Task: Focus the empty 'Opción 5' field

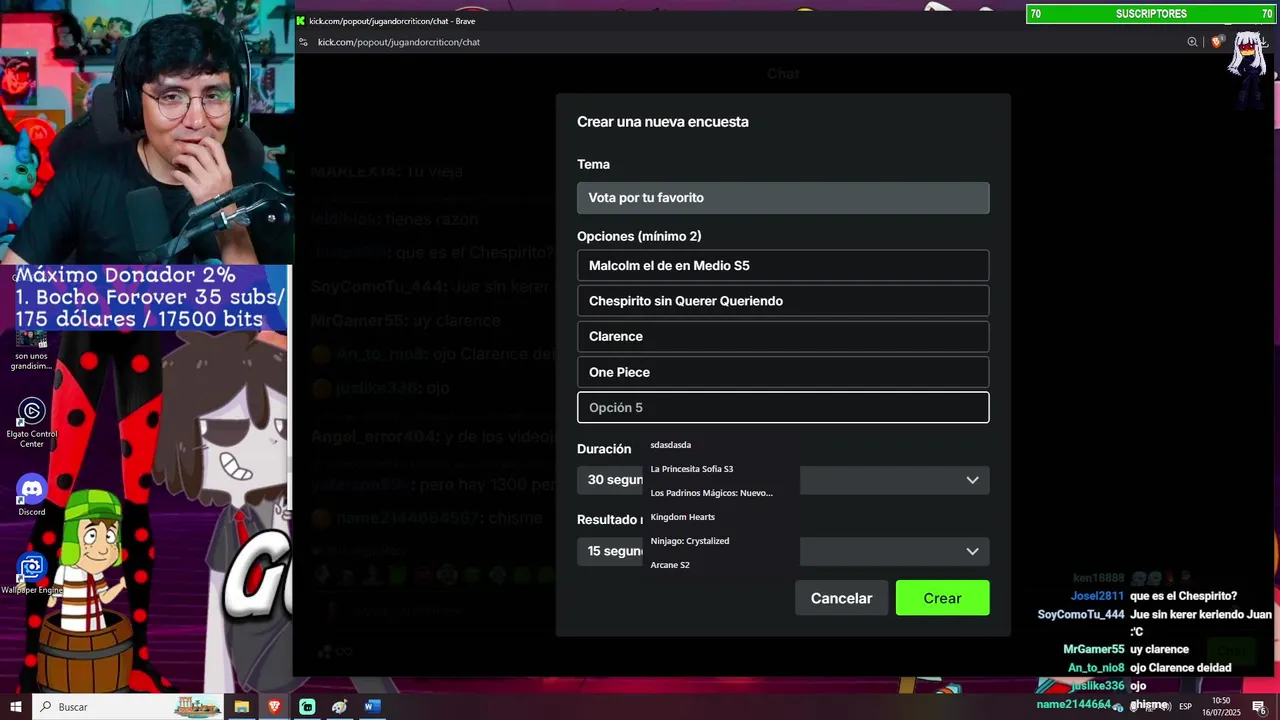Action: (x=783, y=407)
